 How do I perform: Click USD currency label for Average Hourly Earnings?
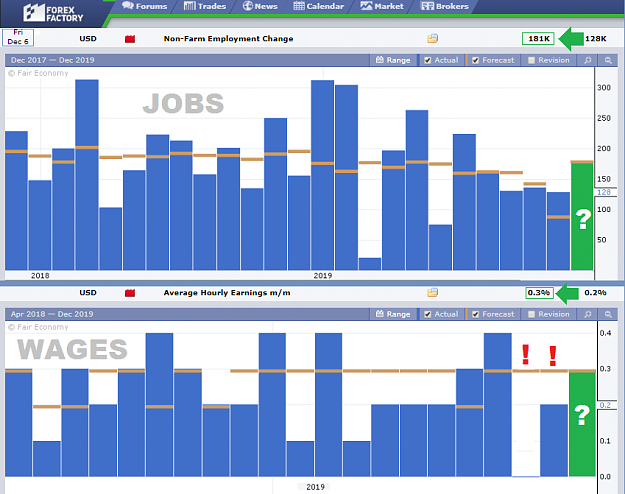point(88,293)
